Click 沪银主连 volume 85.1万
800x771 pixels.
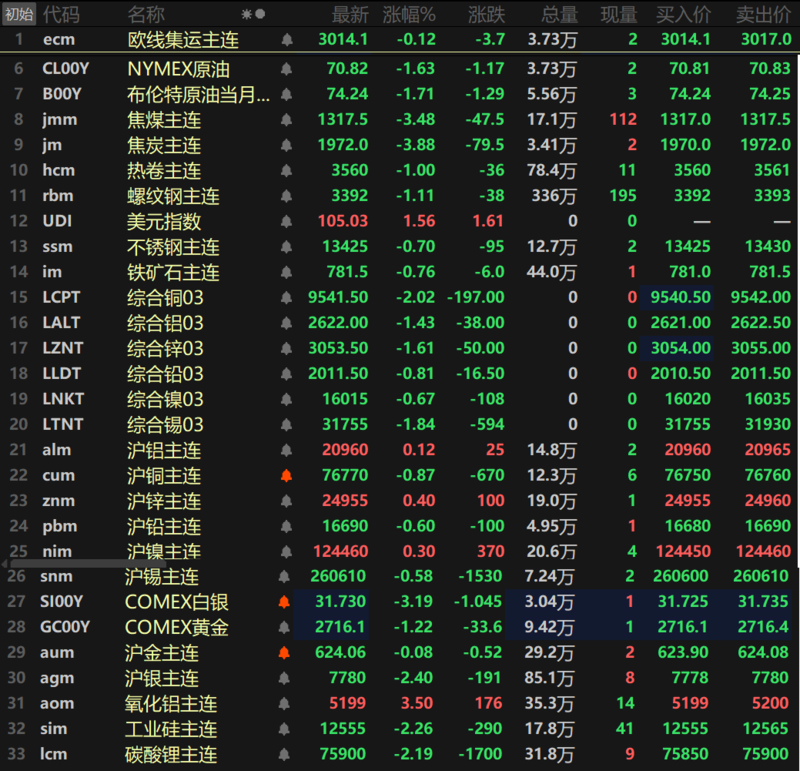tap(549, 678)
